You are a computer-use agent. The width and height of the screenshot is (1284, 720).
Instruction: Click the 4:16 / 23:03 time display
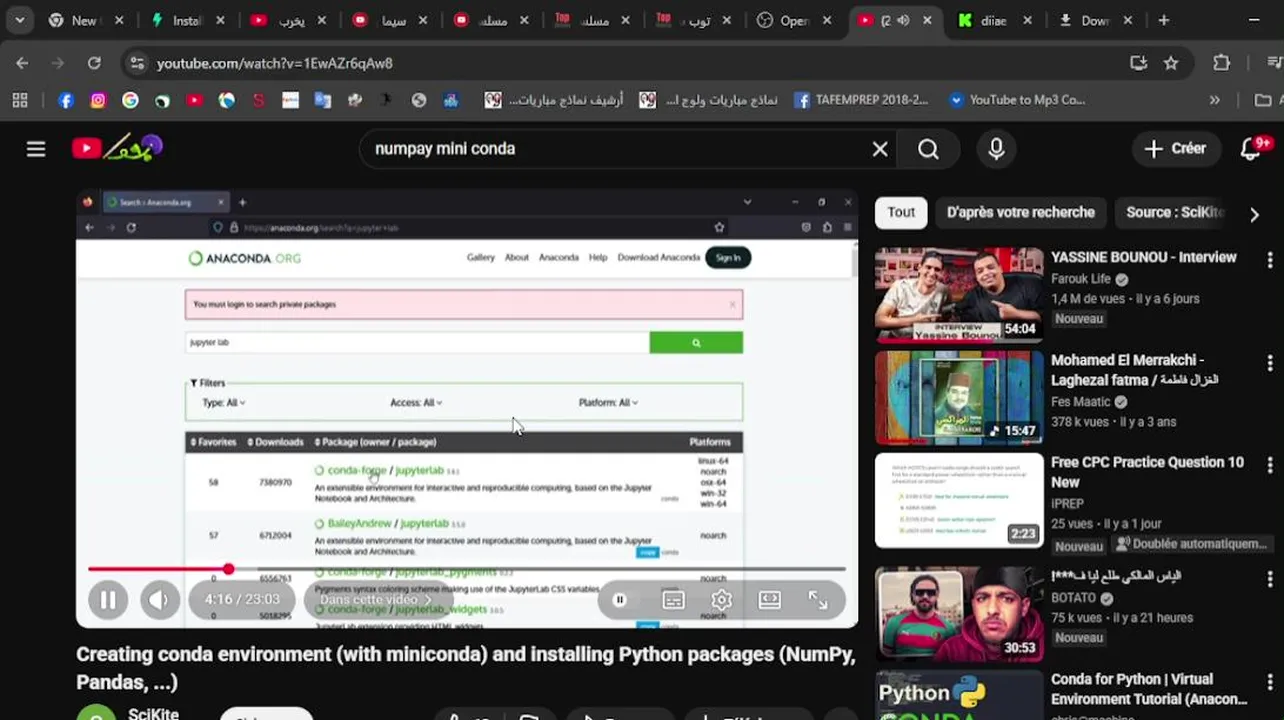pos(242,600)
